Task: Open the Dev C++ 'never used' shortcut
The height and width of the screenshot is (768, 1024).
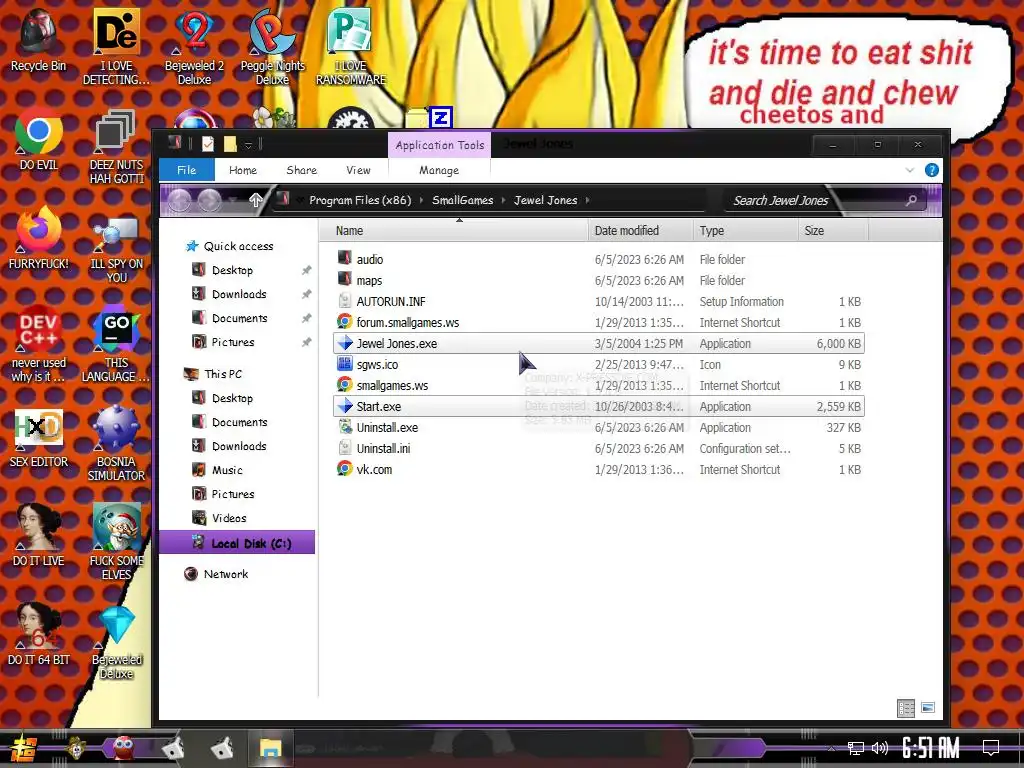Action: tap(38, 344)
